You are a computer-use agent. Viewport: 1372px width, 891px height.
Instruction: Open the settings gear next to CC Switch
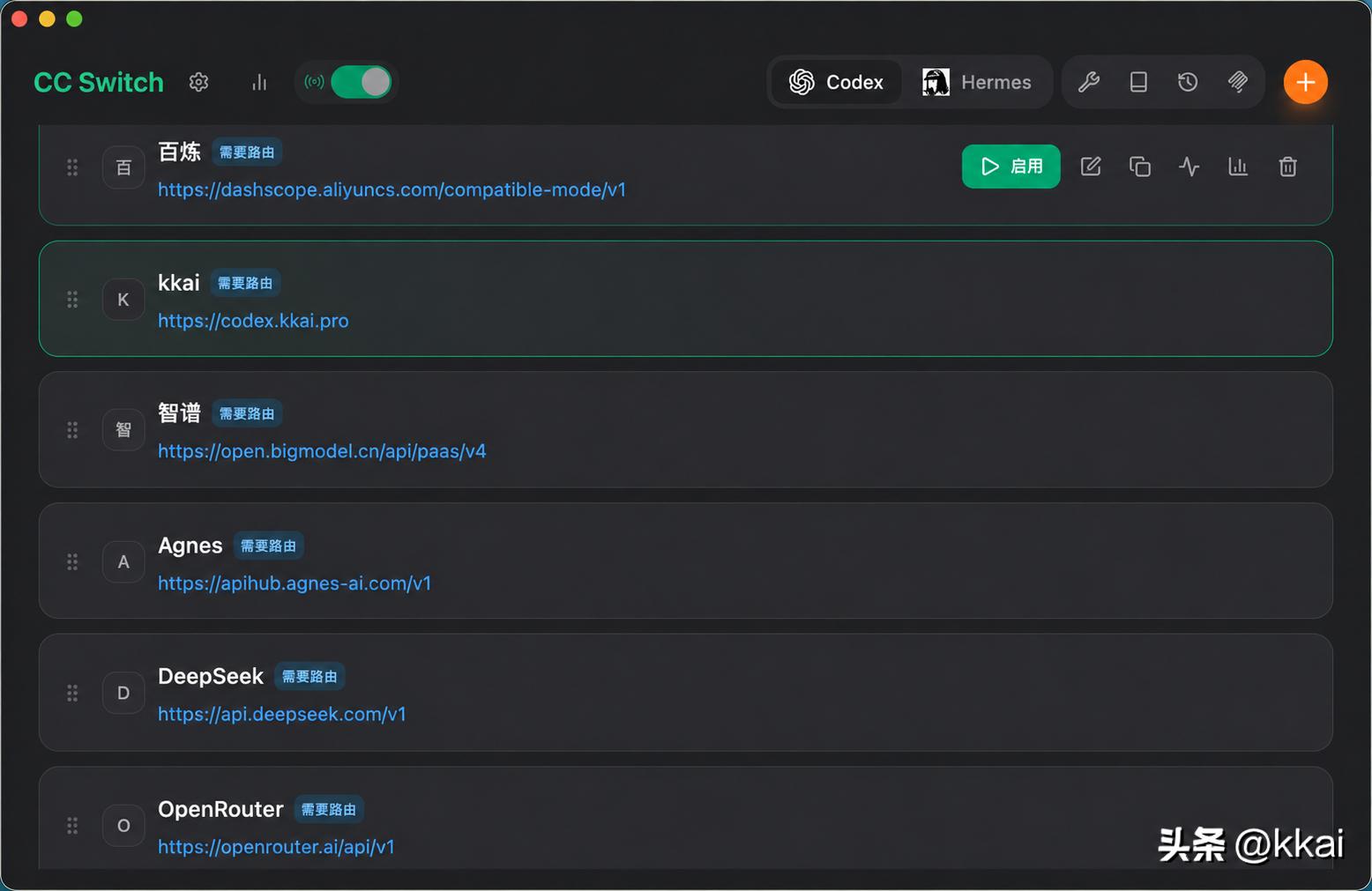[199, 82]
